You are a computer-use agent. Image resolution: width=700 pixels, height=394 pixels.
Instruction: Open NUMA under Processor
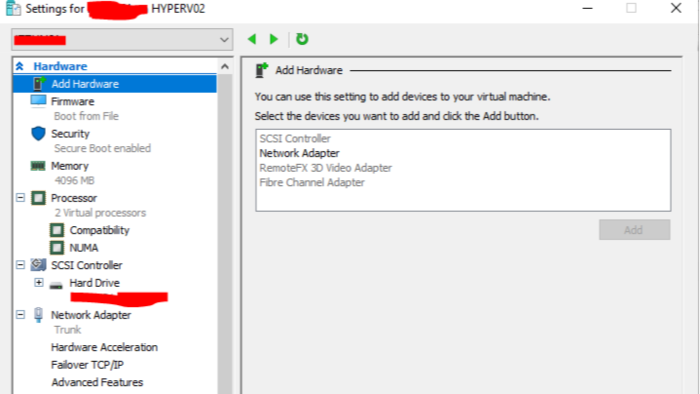click(84, 248)
